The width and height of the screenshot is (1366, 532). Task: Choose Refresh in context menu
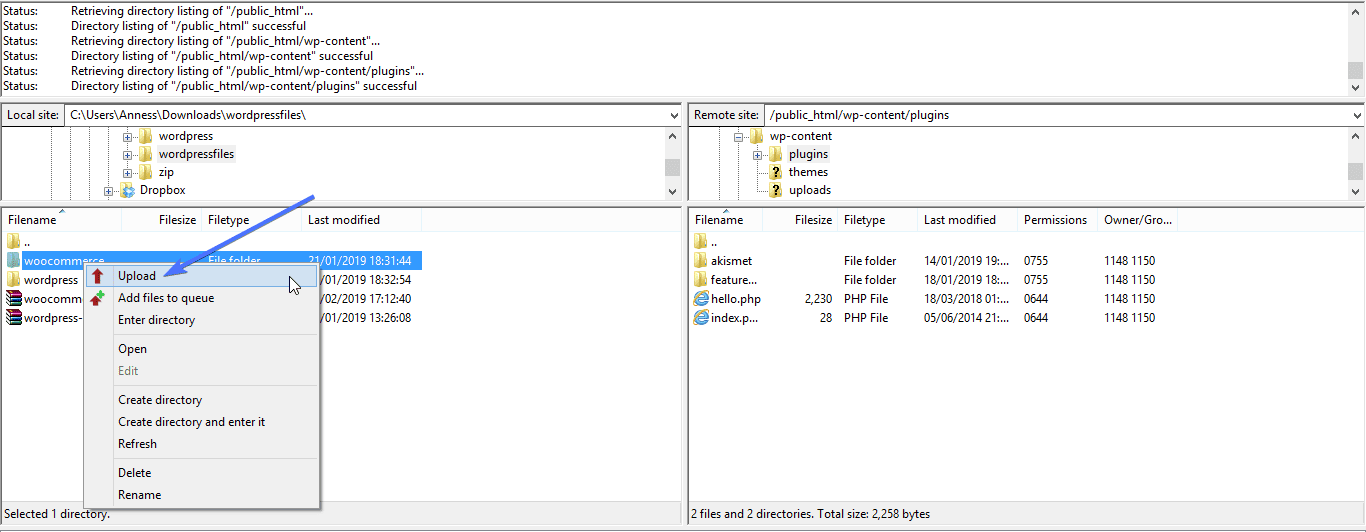pyautogui.click(x=202, y=444)
